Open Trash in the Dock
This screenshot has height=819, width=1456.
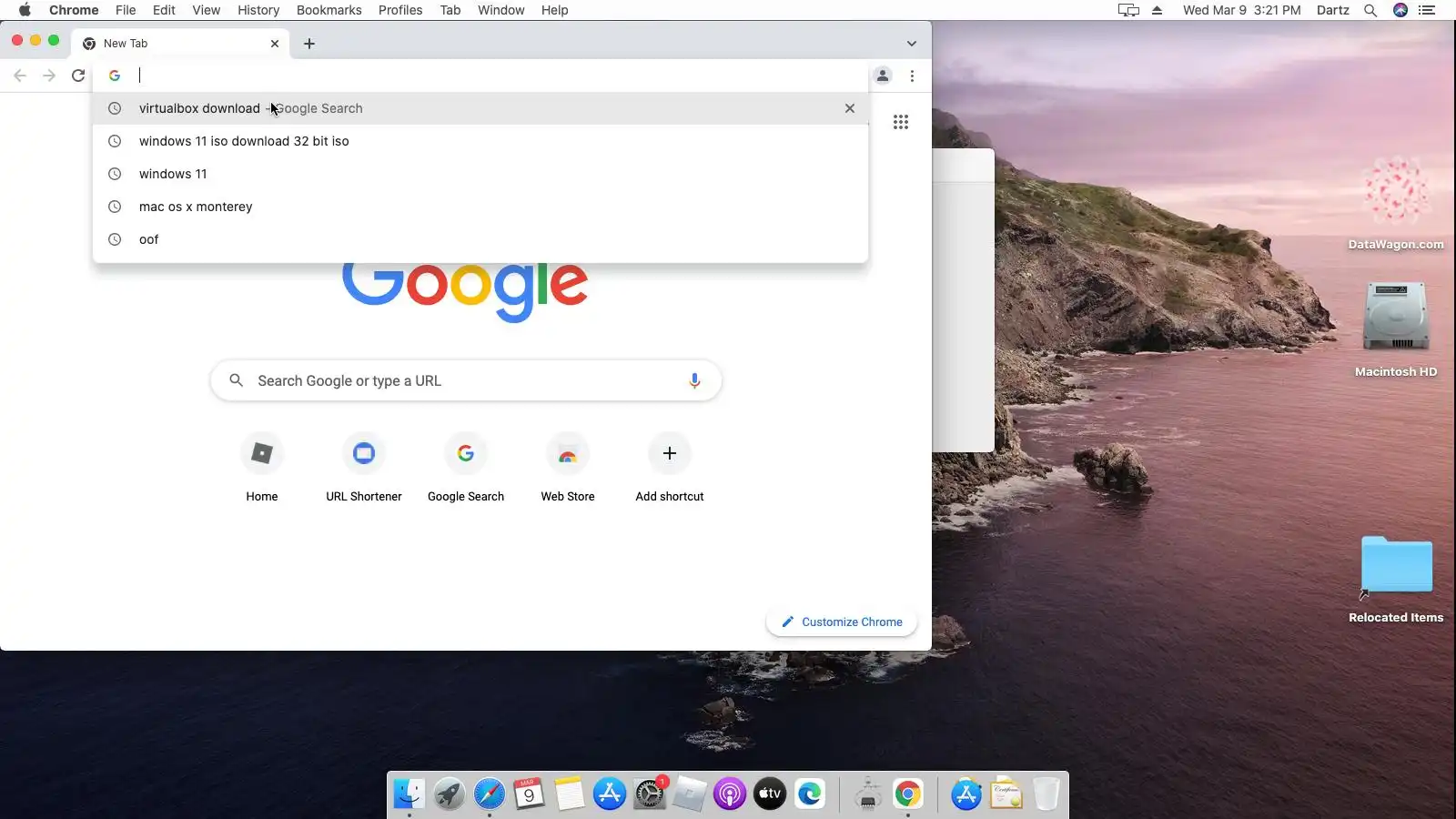coord(1046,794)
